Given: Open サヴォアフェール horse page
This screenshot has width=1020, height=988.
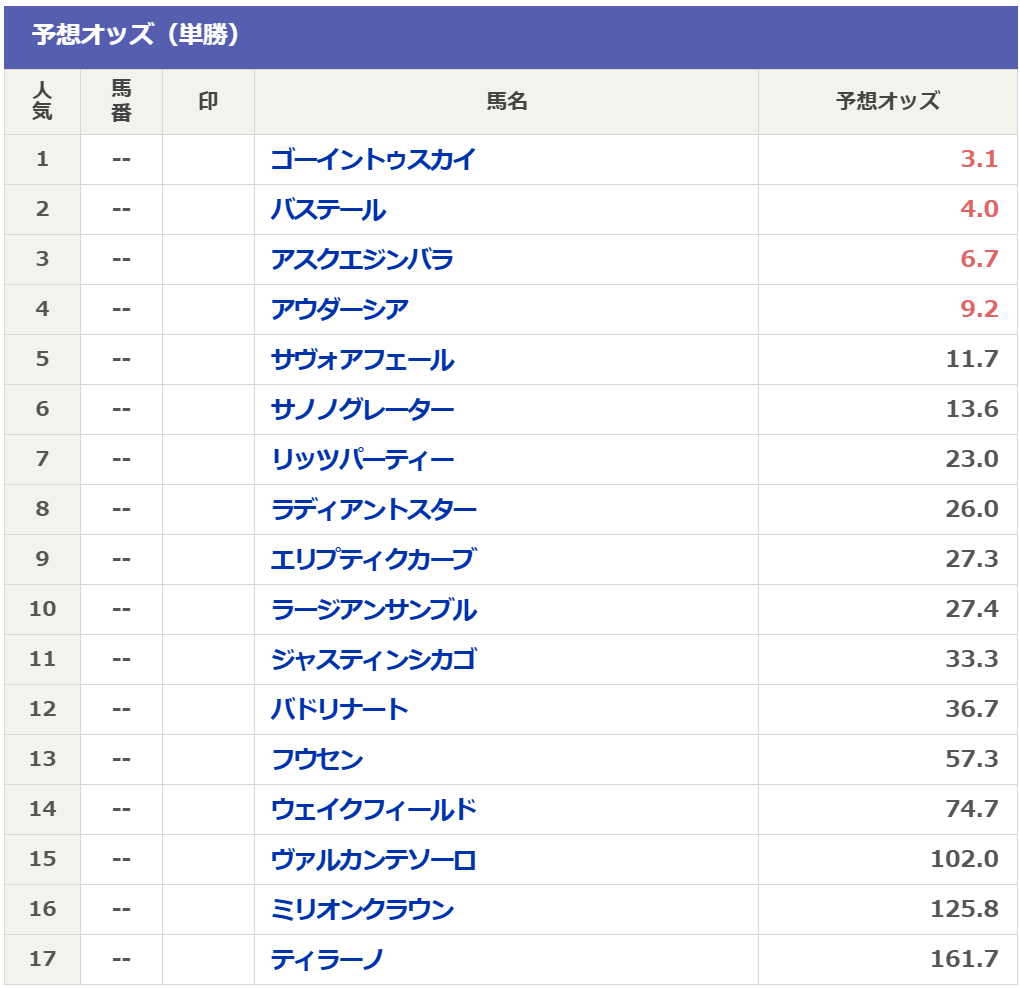Looking at the screenshot, I should [x=362, y=360].
